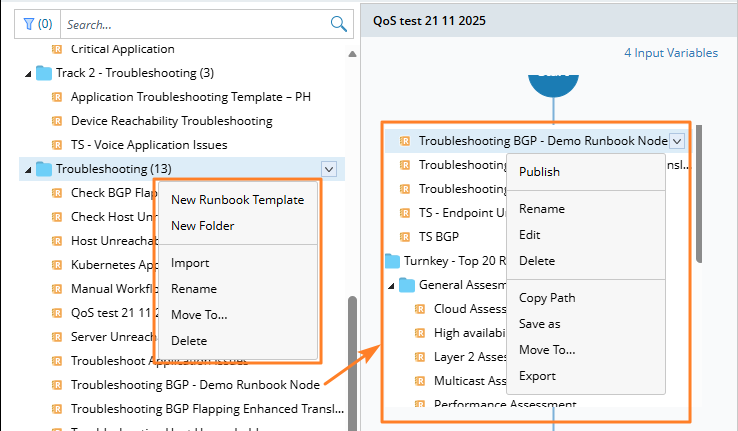Image resolution: width=738 pixels, height=431 pixels.
Task: Select Import from the folder menu
Action: (190, 263)
